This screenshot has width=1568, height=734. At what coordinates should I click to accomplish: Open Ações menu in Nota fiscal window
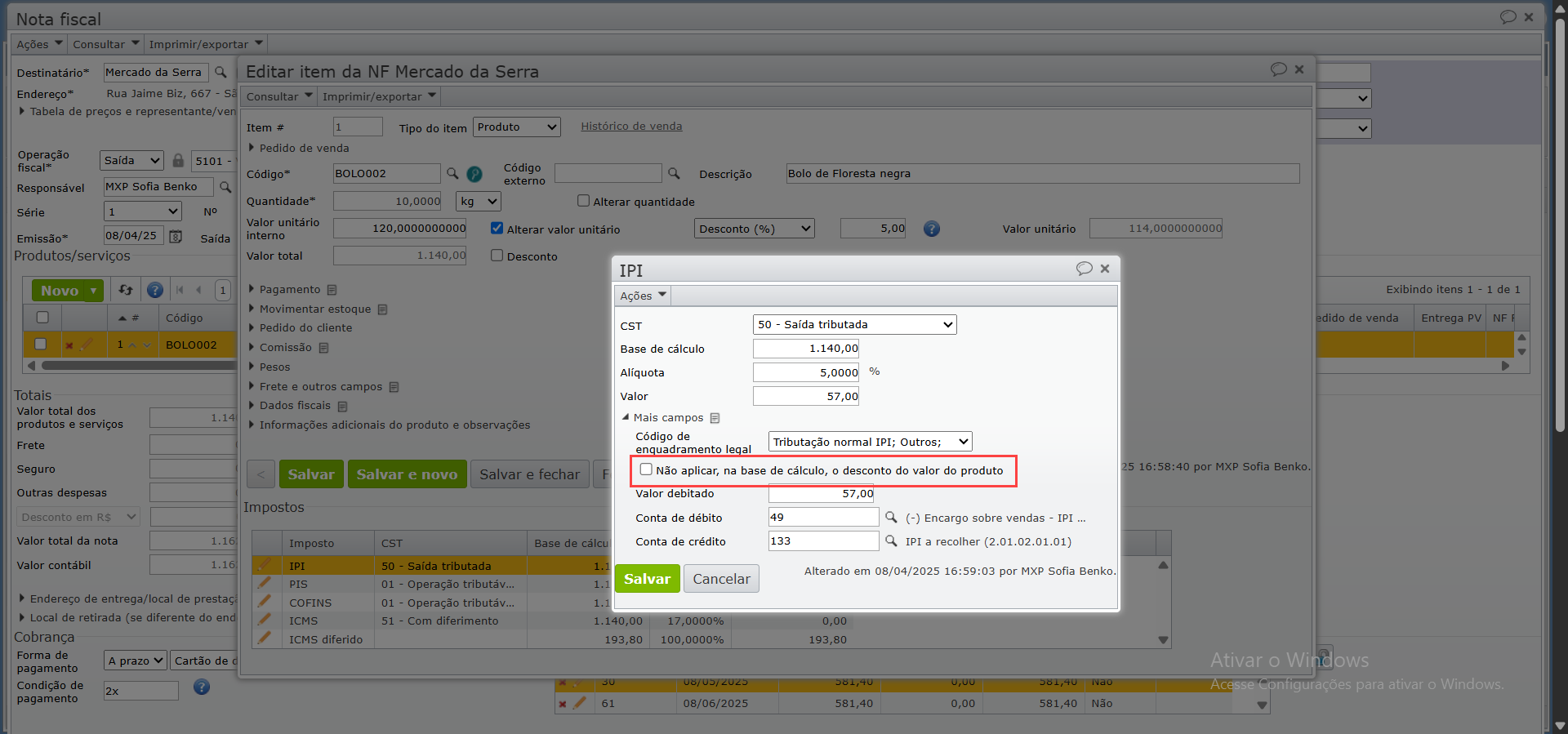tap(39, 44)
